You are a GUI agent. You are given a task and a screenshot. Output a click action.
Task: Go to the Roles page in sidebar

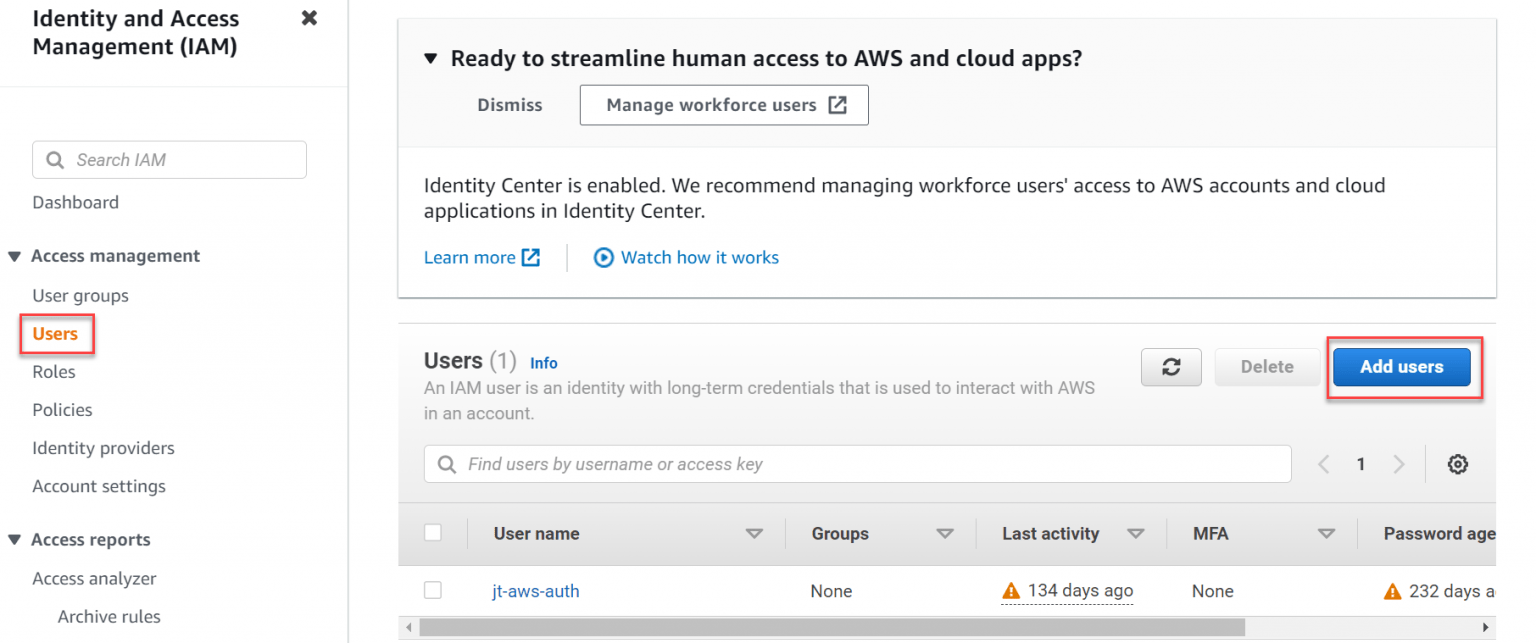point(54,371)
